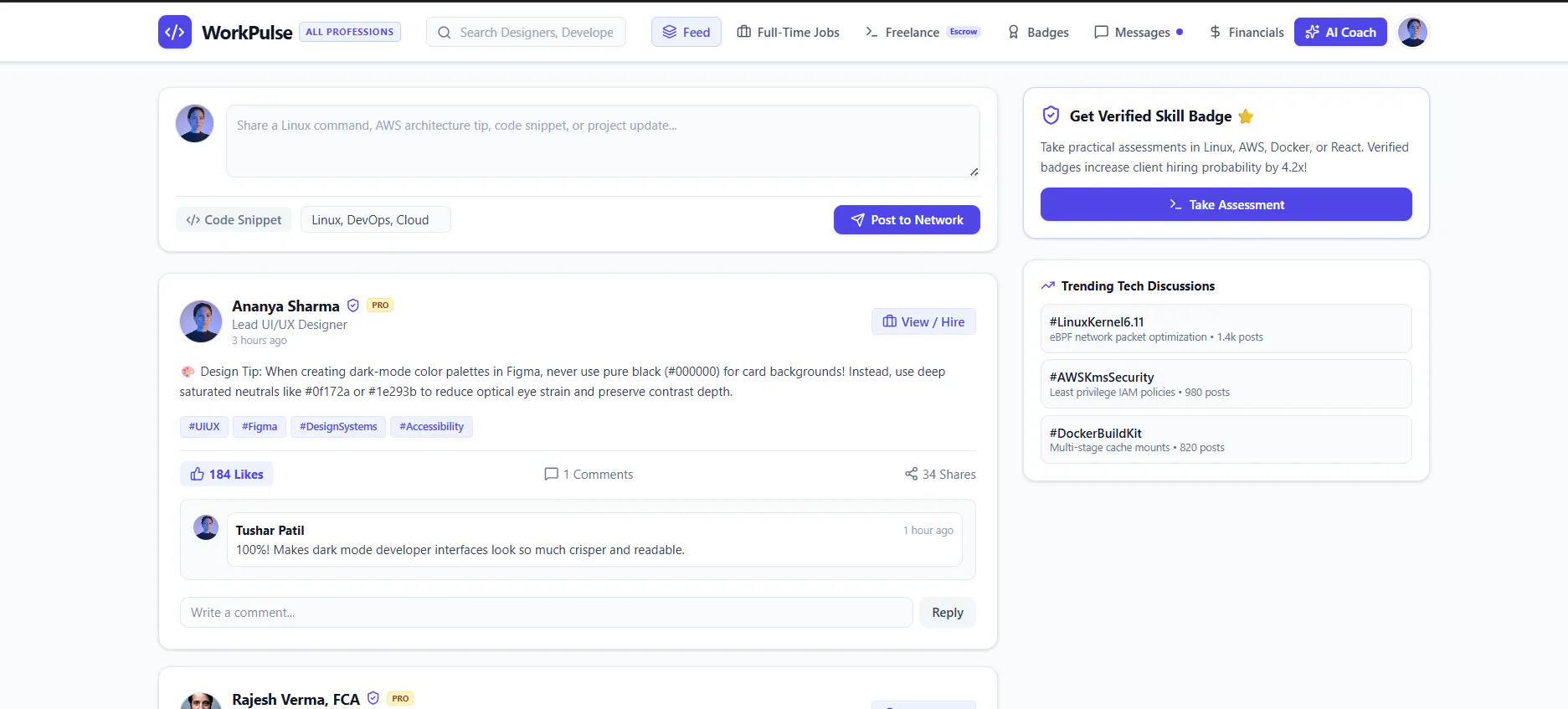Image resolution: width=1568 pixels, height=709 pixels.
Task: Click 'Lead UI/UX Designer' title text
Action: (x=290, y=324)
